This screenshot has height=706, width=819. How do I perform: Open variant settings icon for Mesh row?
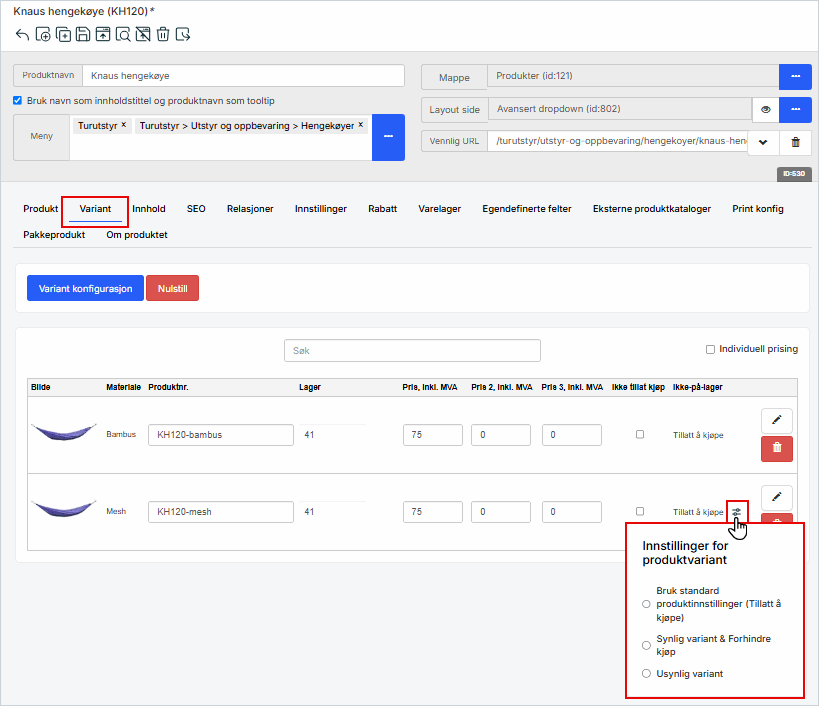pyautogui.click(x=737, y=512)
